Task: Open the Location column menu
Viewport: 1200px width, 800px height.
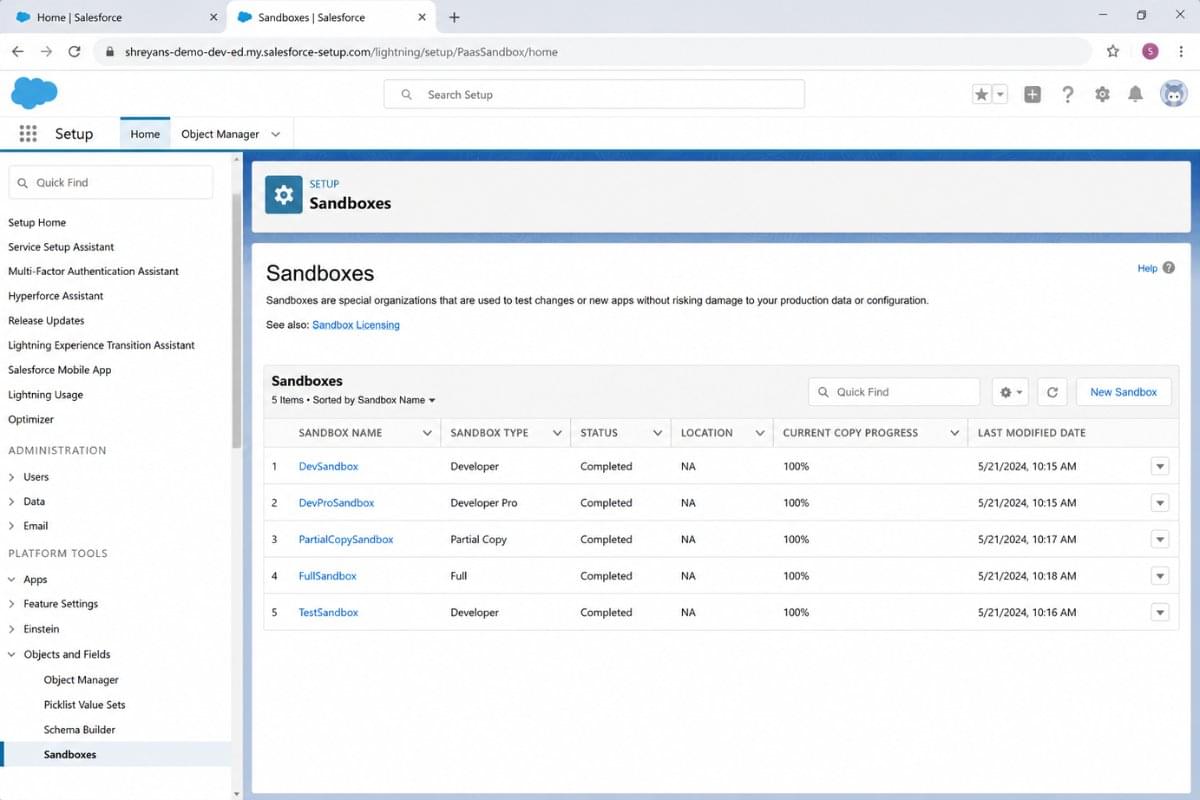Action: (x=760, y=433)
